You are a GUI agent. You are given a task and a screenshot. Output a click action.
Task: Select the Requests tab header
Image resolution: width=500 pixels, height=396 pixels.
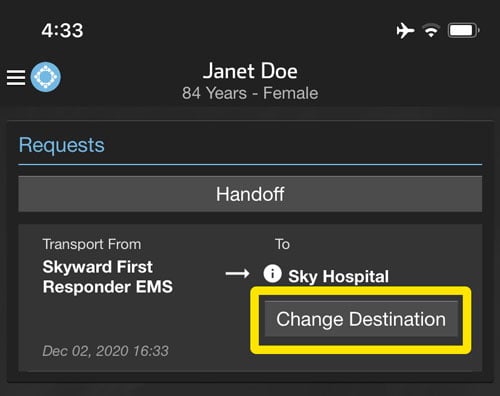(x=62, y=145)
